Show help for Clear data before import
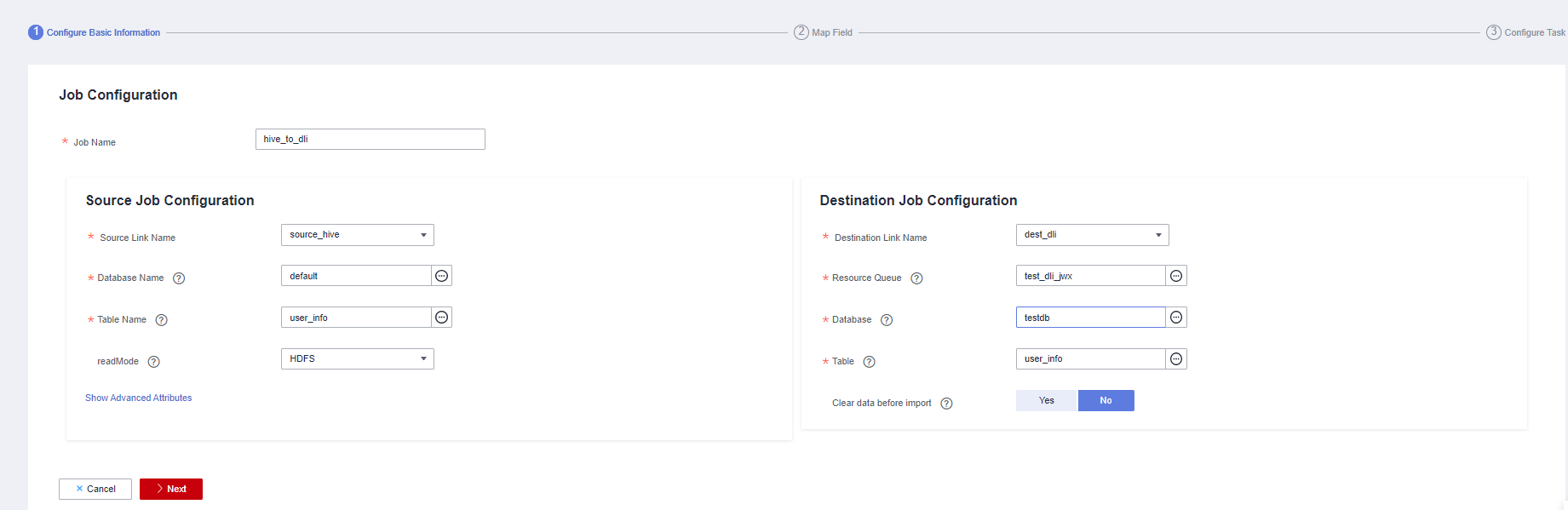 946,404
